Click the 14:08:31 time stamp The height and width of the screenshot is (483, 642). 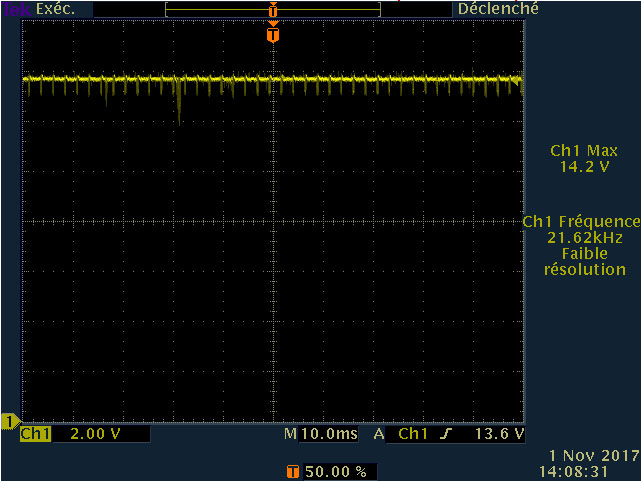(x=573, y=472)
